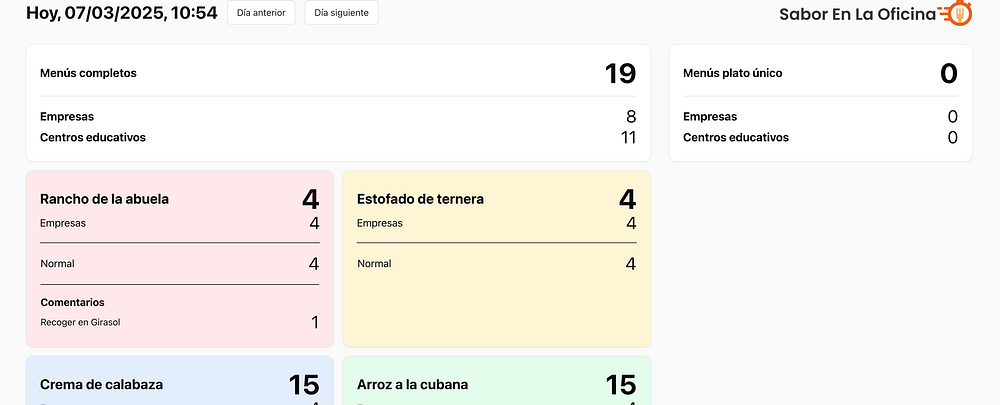
Task: Click Centros educativos row under Menús completos
Action: [x=338, y=137]
